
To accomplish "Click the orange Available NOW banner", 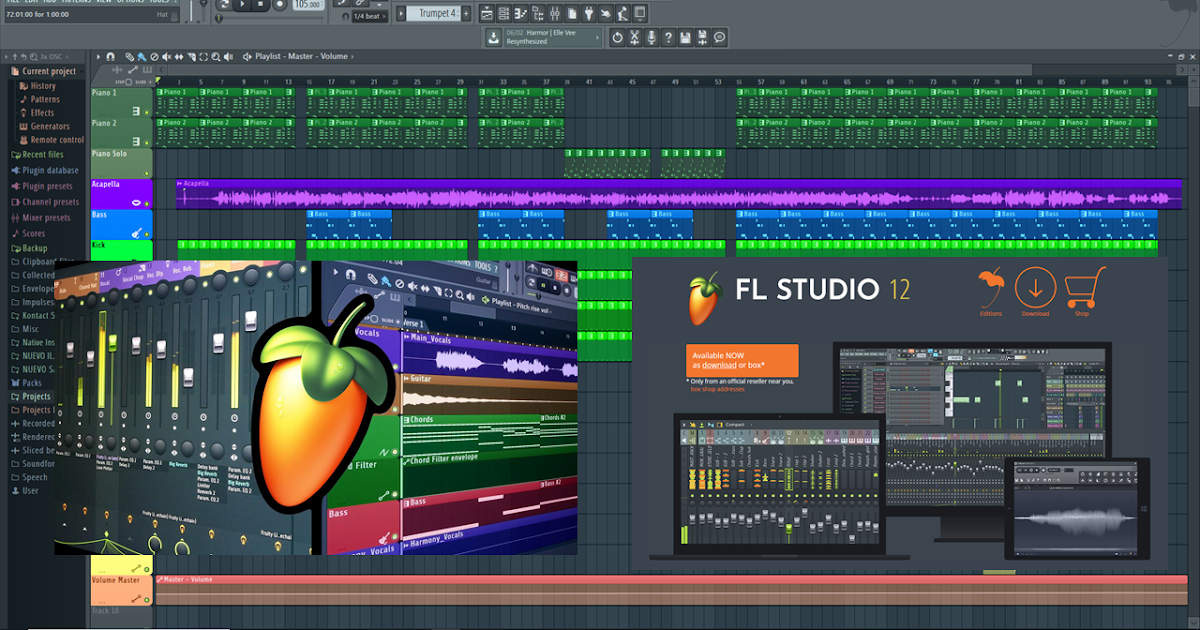I will (742, 360).
